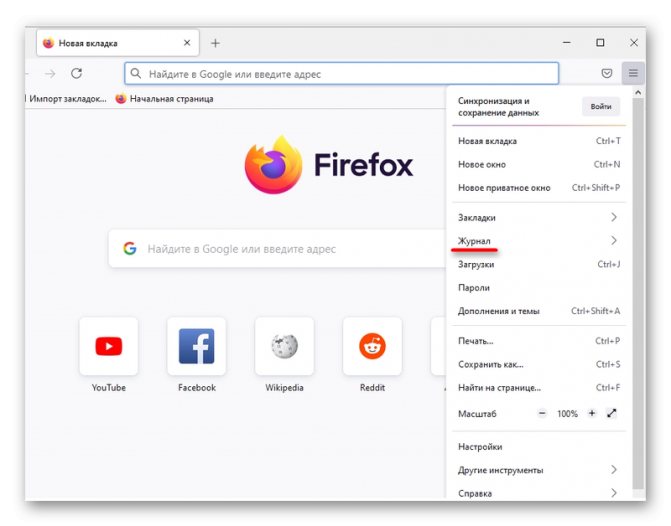Expand the Справка submenu
This screenshot has height=526, width=671.
(x=539, y=493)
